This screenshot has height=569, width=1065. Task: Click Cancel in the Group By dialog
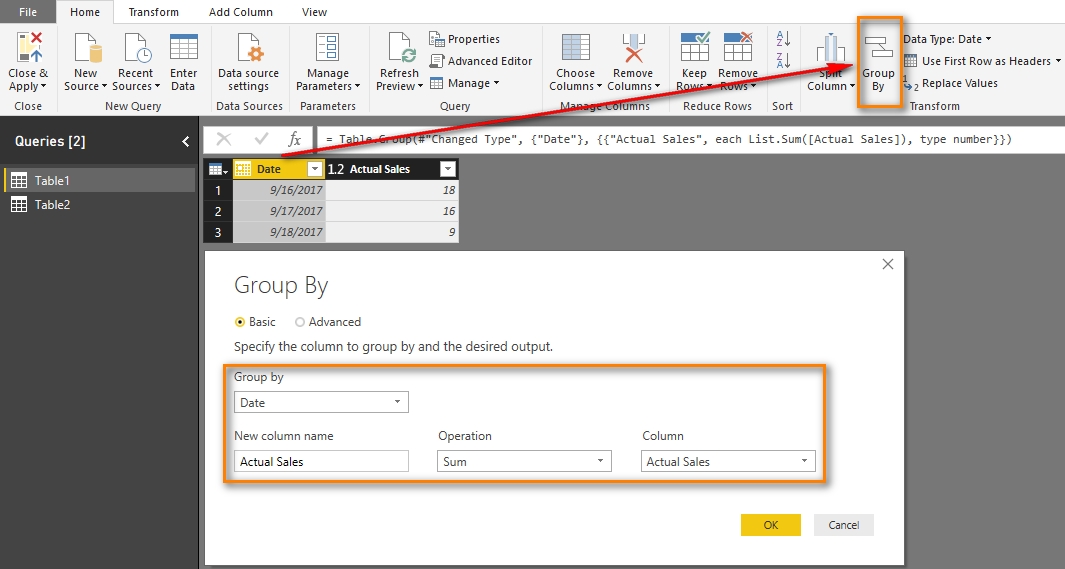coord(844,525)
